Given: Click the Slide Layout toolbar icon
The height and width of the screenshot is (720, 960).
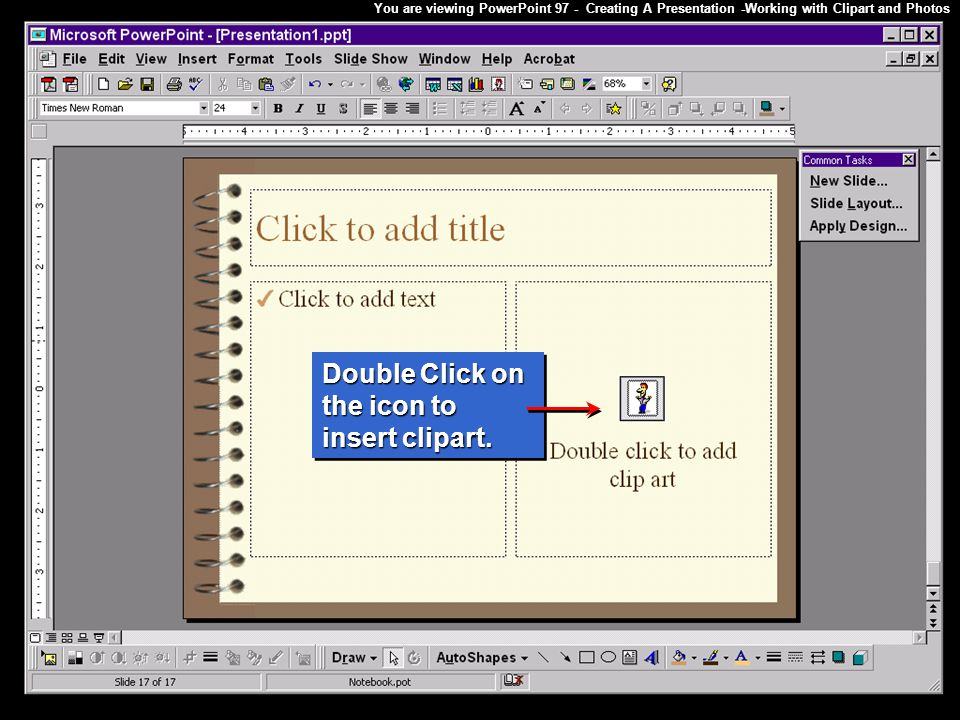Looking at the screenshot, I should [x=547, y=84].
